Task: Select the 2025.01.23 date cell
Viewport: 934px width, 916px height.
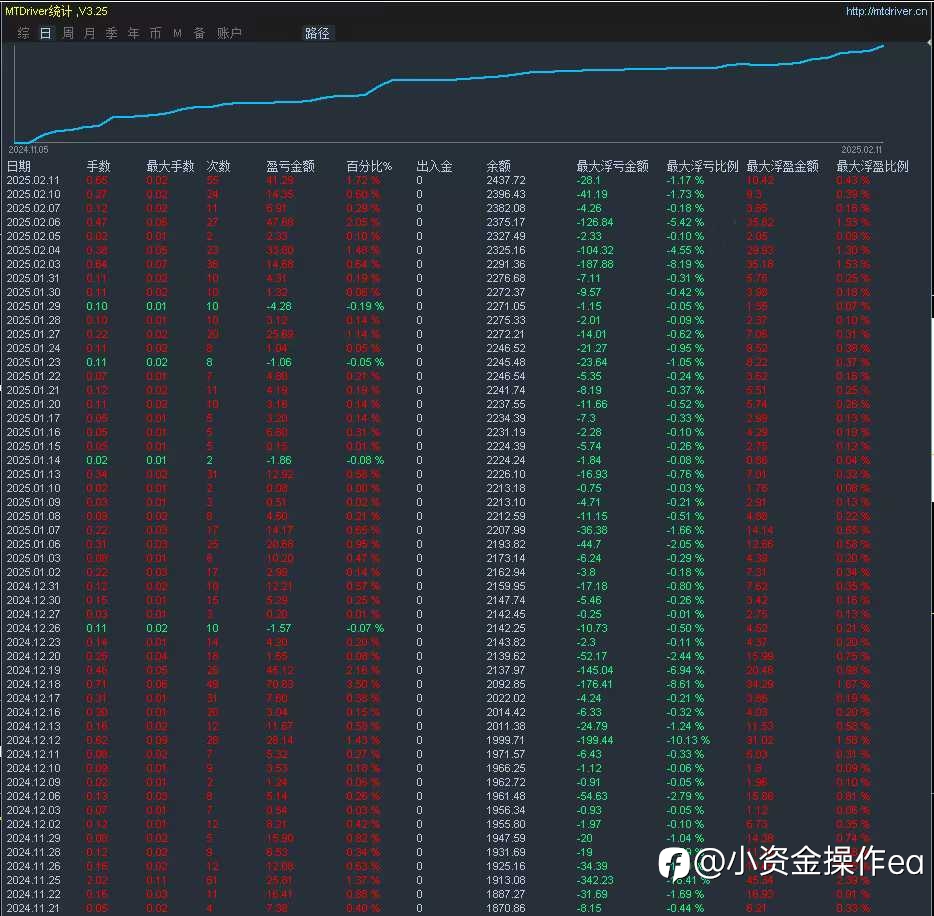Action: [33, 362]
